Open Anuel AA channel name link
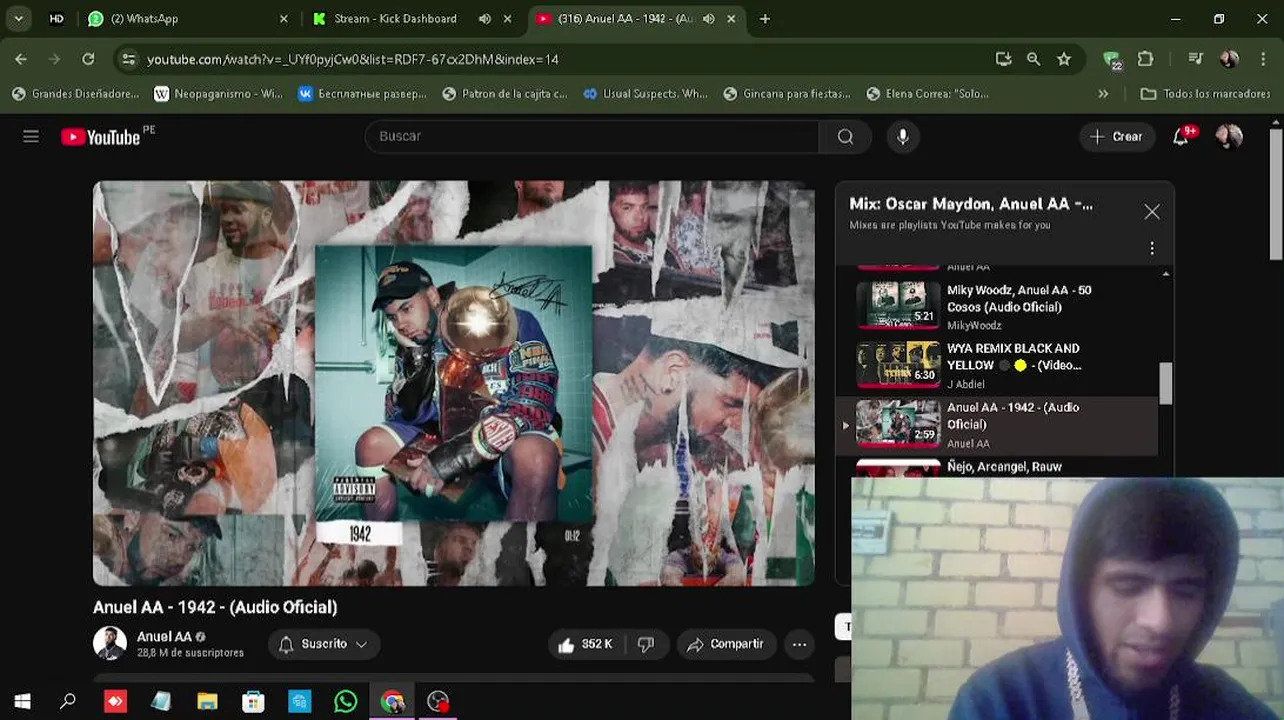This screenshot has height=720, width=1284. pos(164,637)
